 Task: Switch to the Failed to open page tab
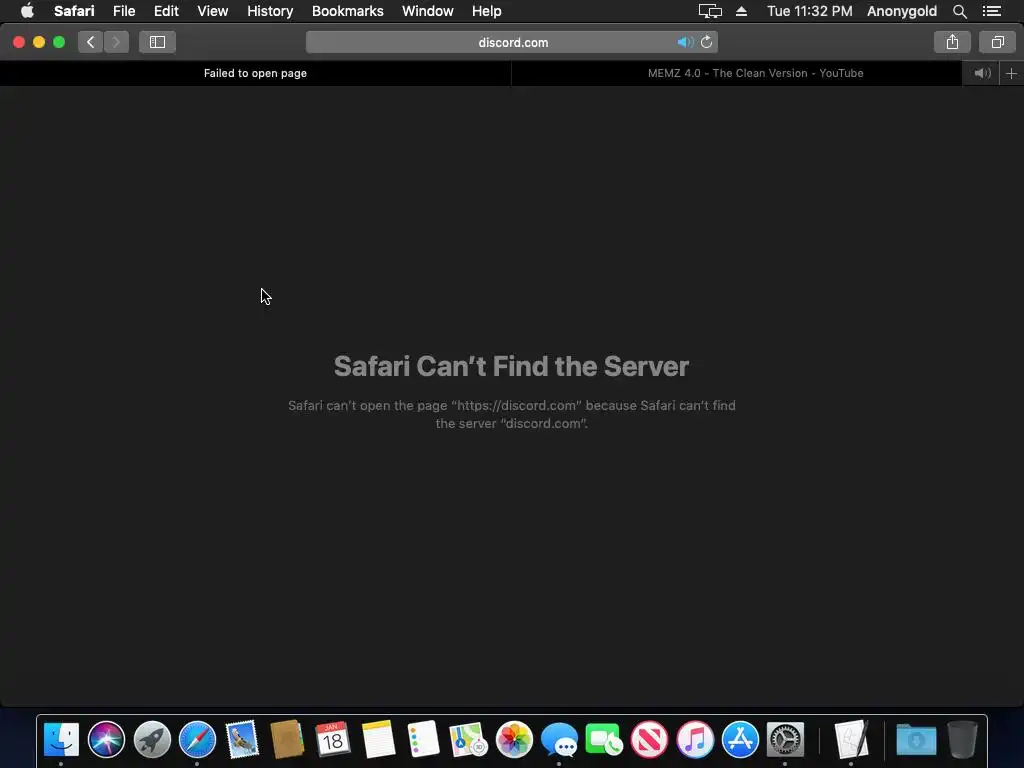(255, 73)
